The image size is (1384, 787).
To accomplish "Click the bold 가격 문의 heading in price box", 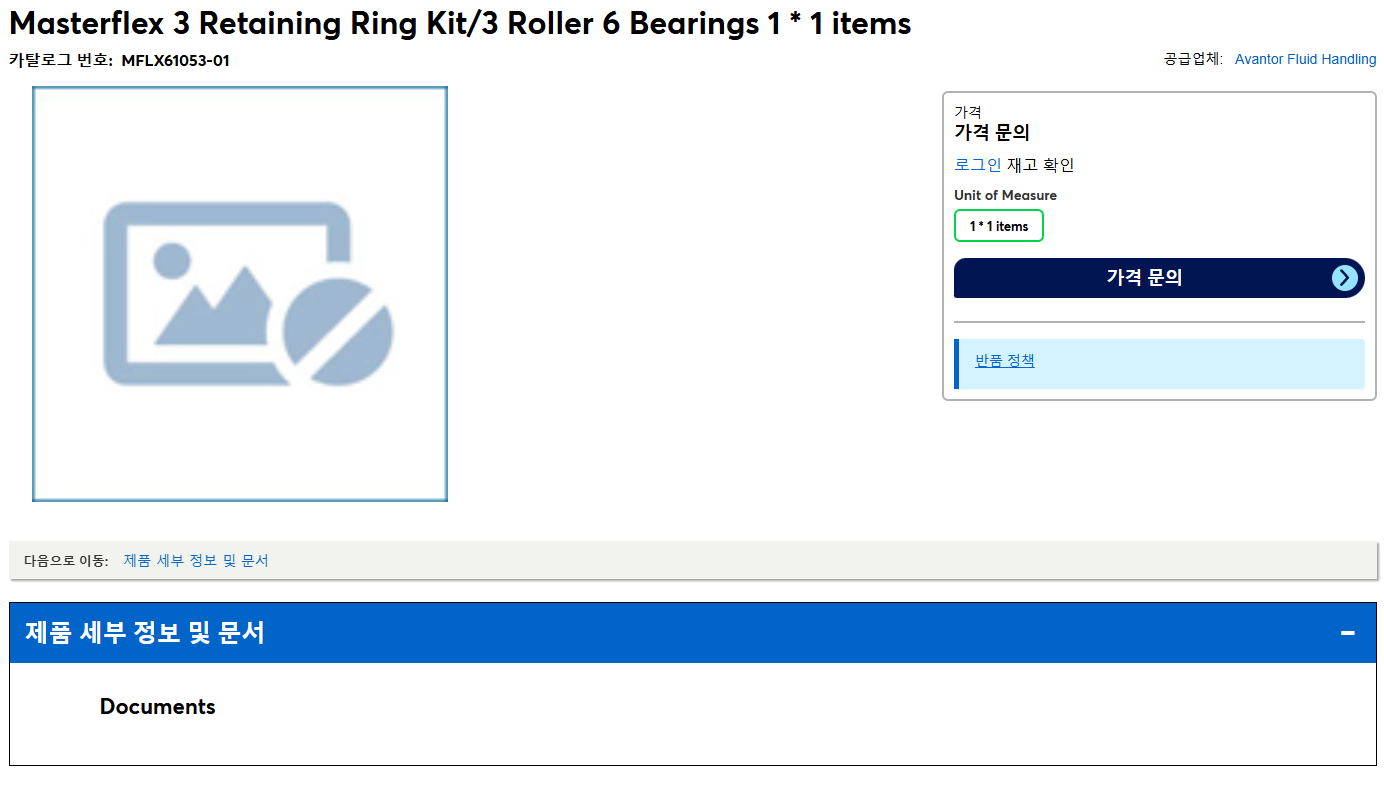I will (x=992, y=132).
